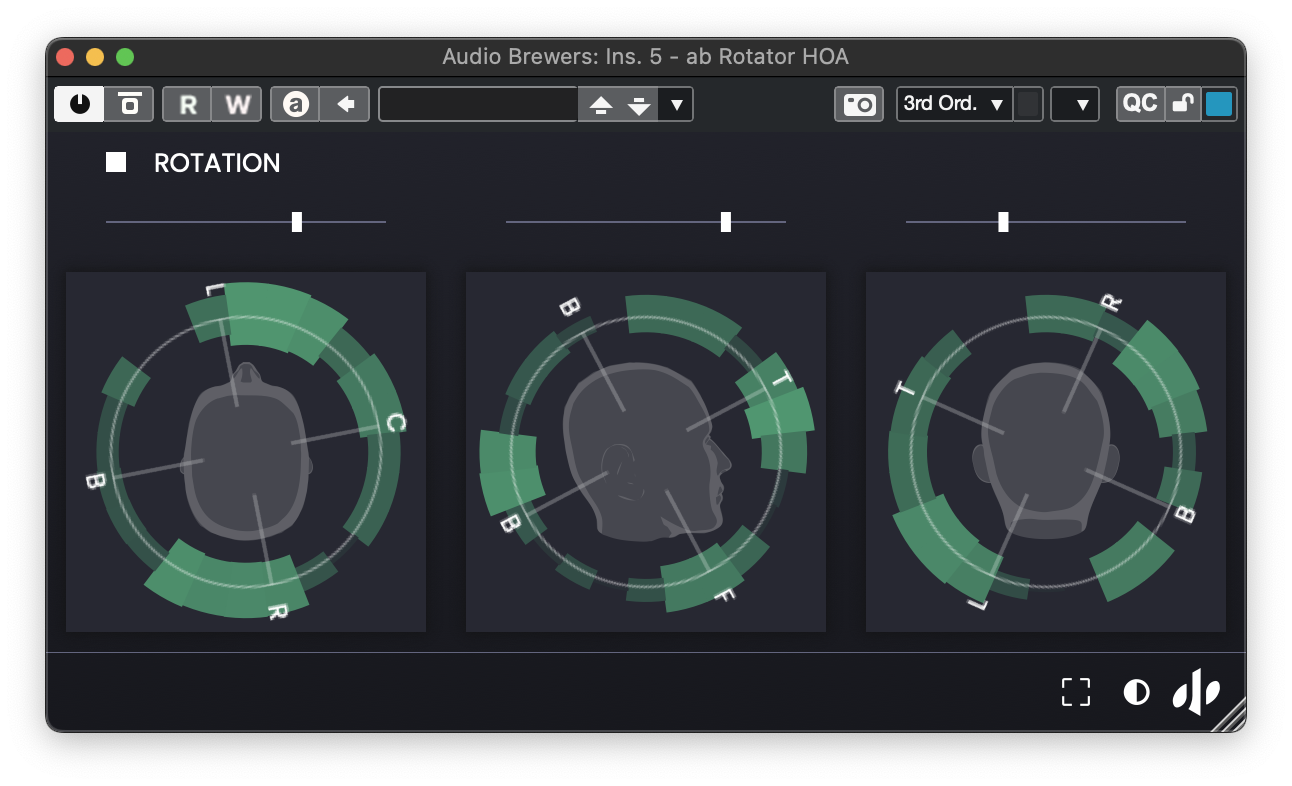Toggle dark mode with the contrast icon

(1136, 691)
